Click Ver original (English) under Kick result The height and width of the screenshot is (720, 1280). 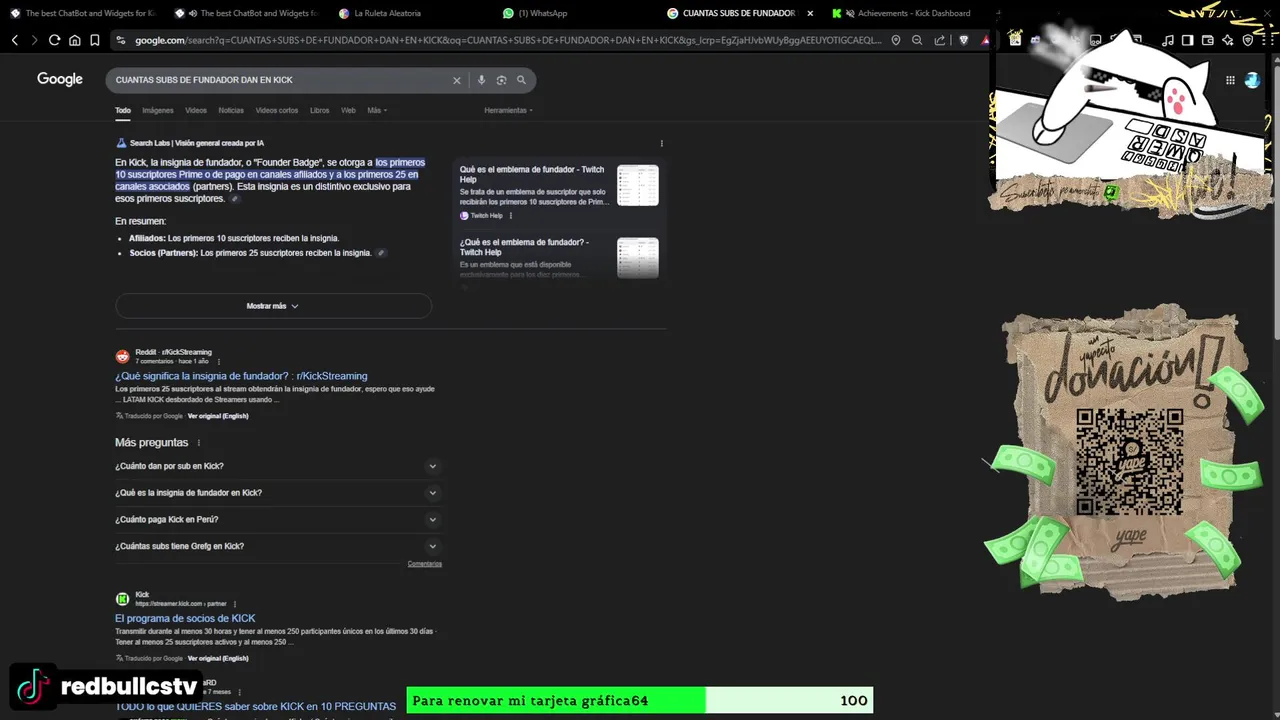pos(218,658)
